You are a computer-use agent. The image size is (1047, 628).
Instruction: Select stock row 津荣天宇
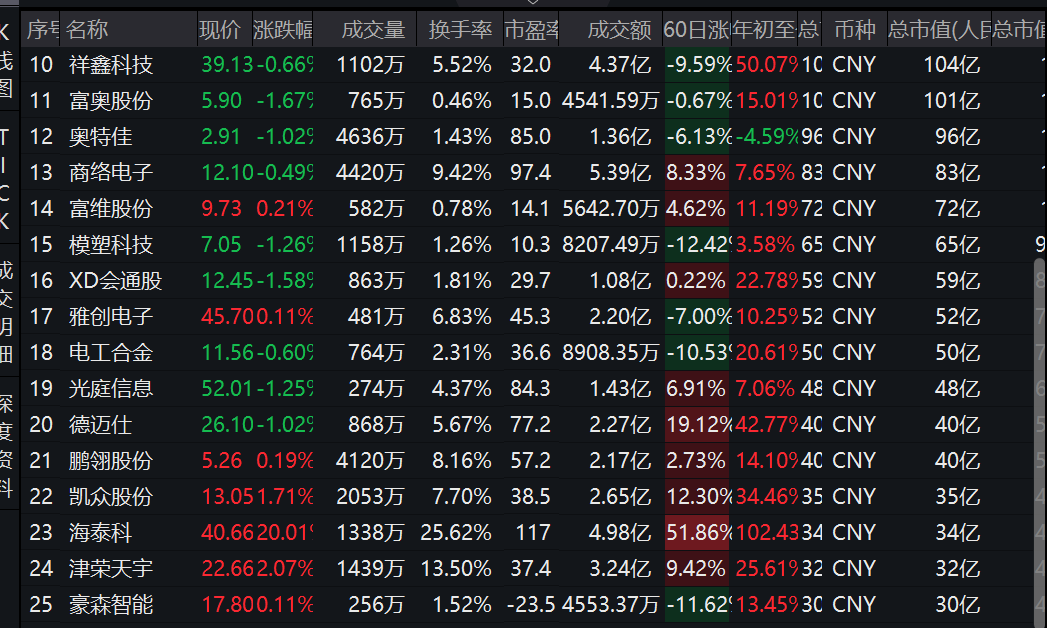point(534,569)
